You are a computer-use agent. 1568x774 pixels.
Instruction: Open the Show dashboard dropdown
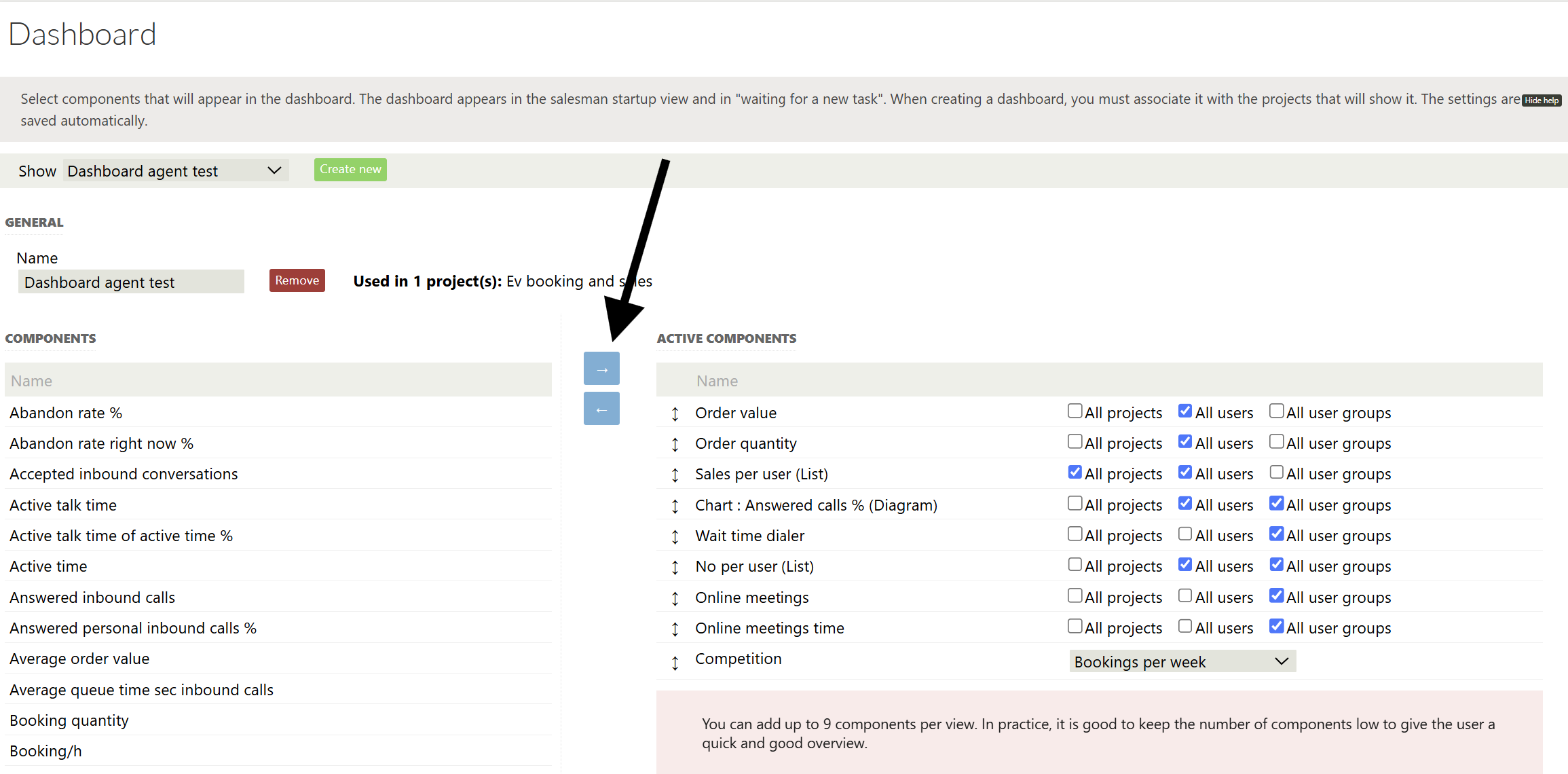pos(176,170)
